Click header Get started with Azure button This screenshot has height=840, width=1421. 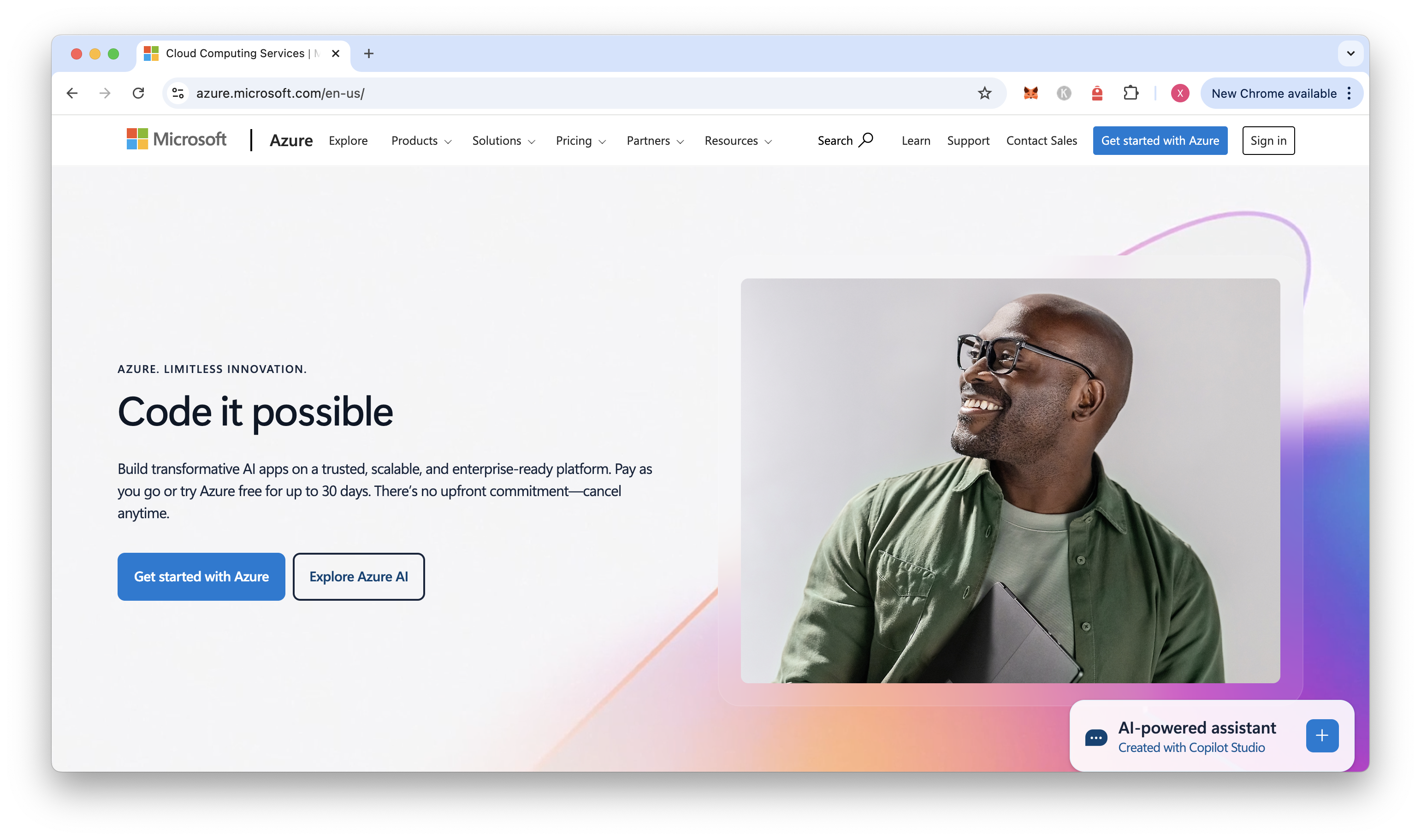pyautogui.click(x=1160, y=140)
